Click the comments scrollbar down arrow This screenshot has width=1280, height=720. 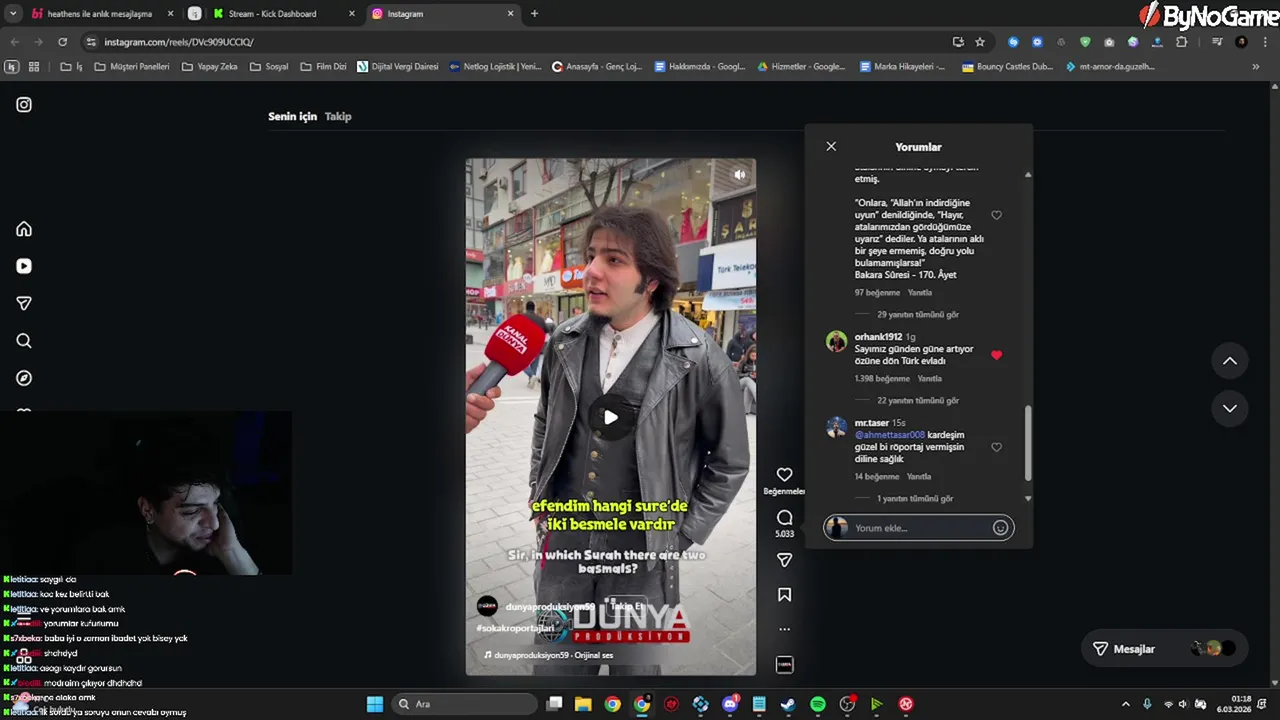pyautogui.click(x=1028, y=498)
